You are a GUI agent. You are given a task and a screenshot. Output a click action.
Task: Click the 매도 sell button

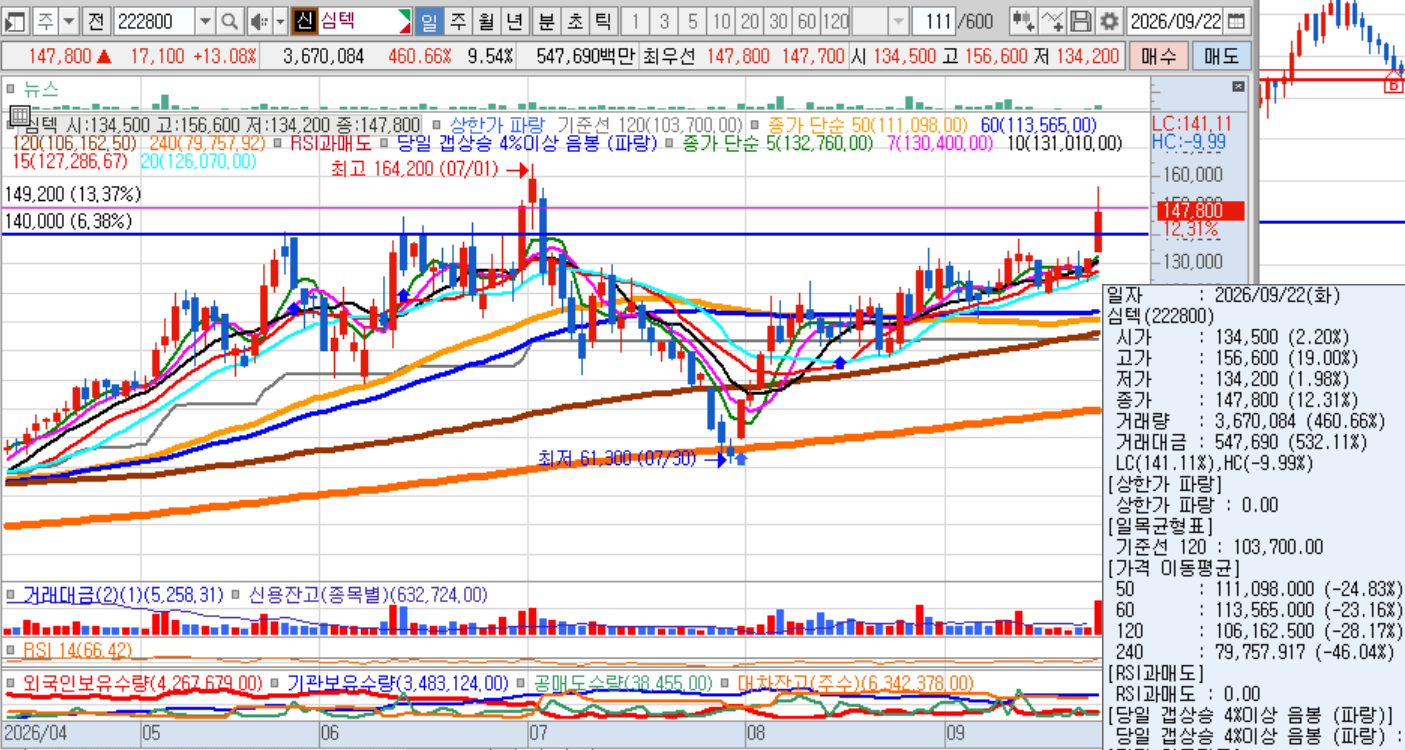1221,56
